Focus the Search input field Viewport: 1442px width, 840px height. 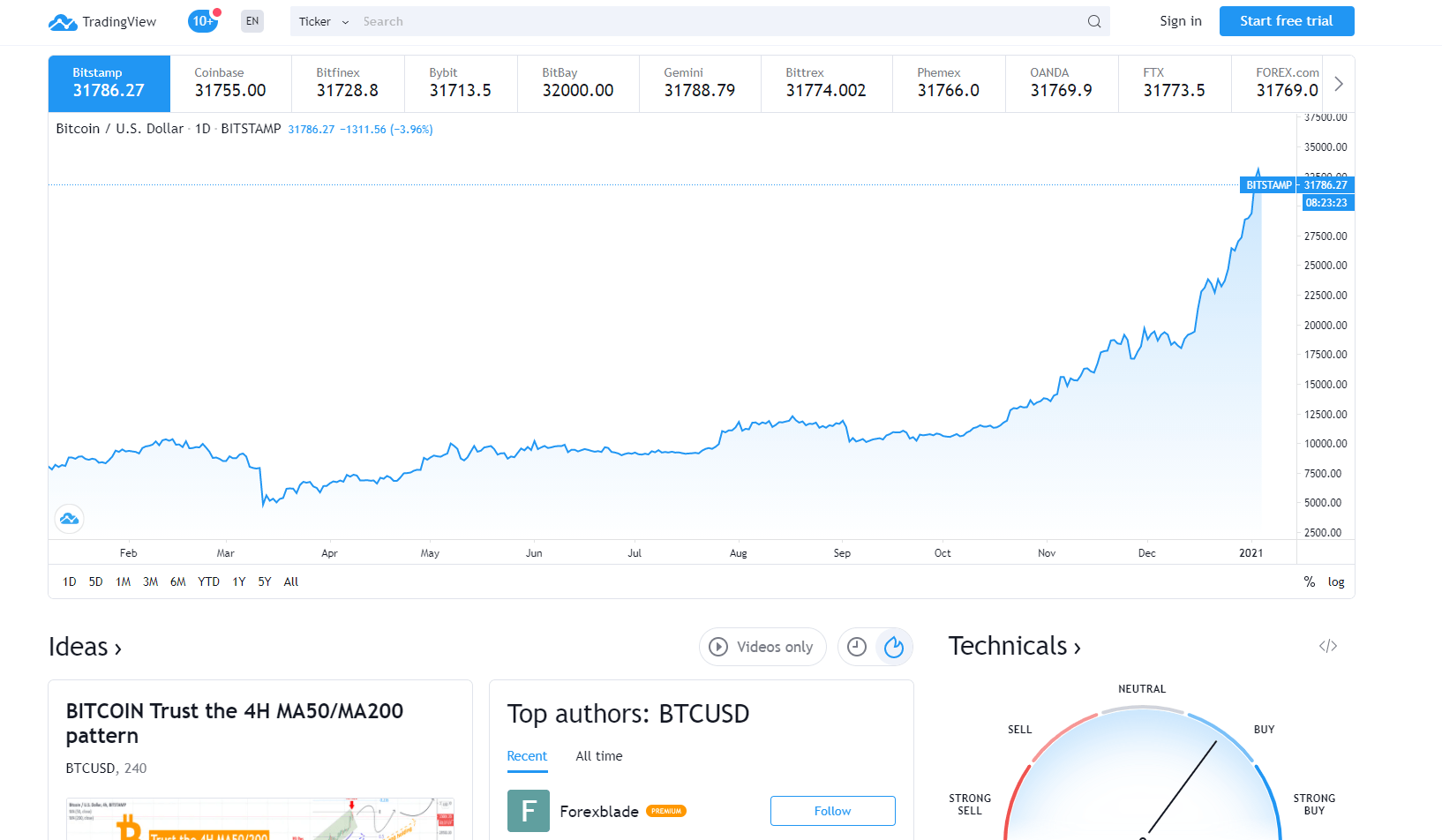pyautogui.click(x=719, y=21)
